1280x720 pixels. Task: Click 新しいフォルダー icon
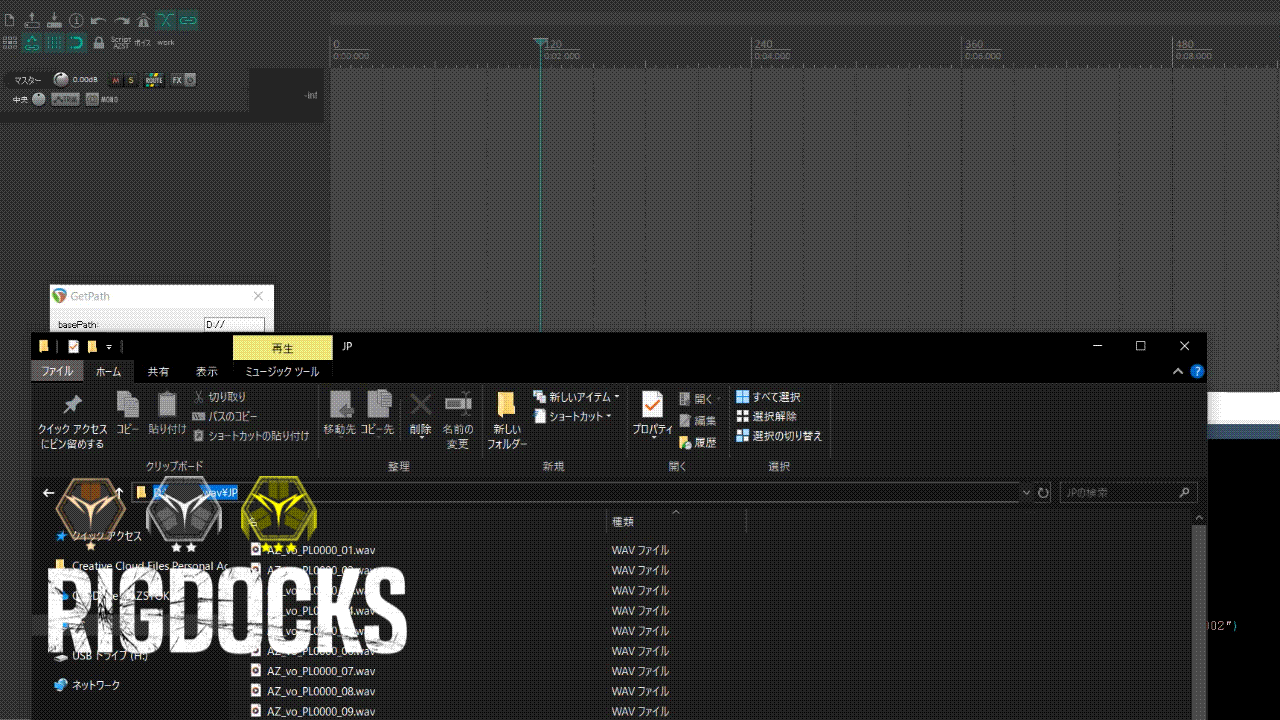(x=506, y=404)
